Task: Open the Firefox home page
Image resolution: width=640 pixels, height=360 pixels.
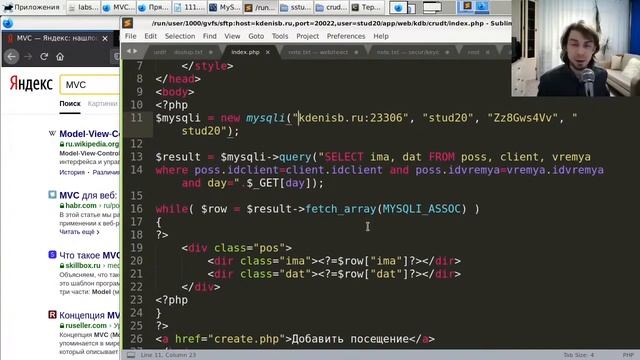Action: (60, 57)
